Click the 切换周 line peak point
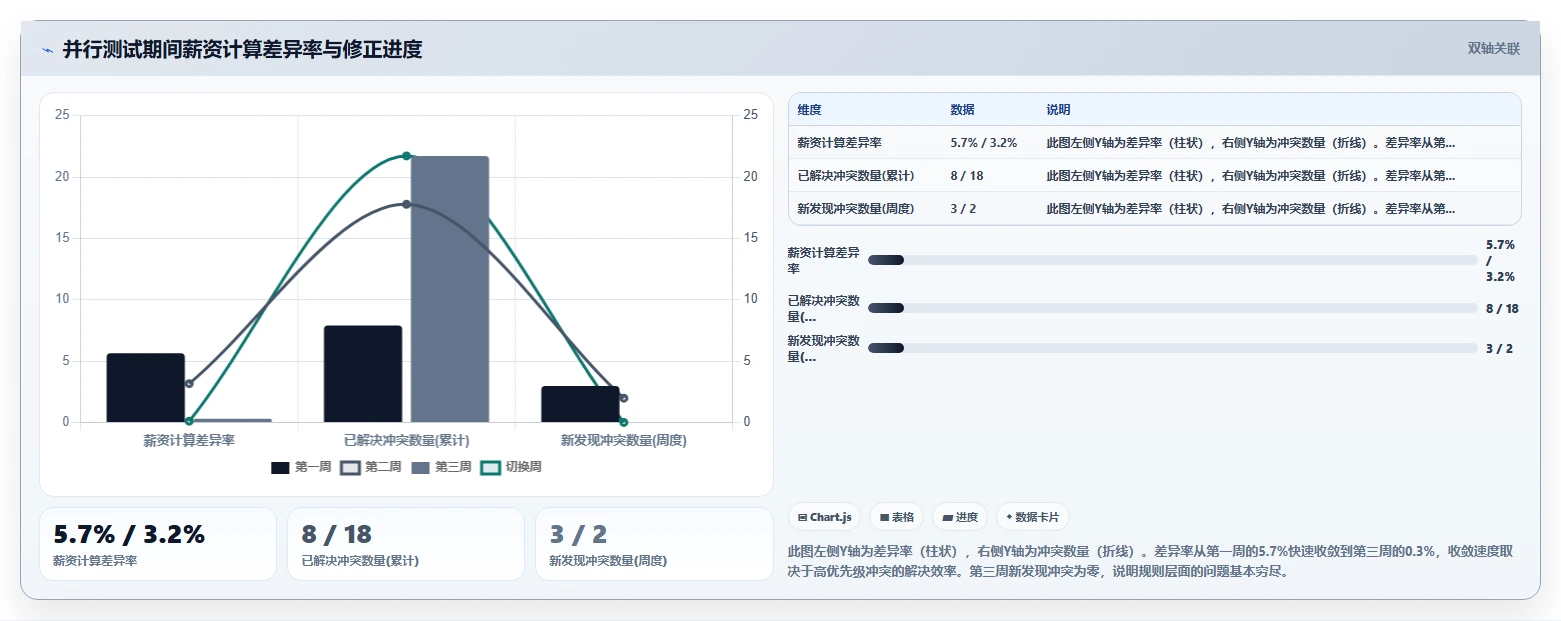1561x621 pixels. coord(407,156)
